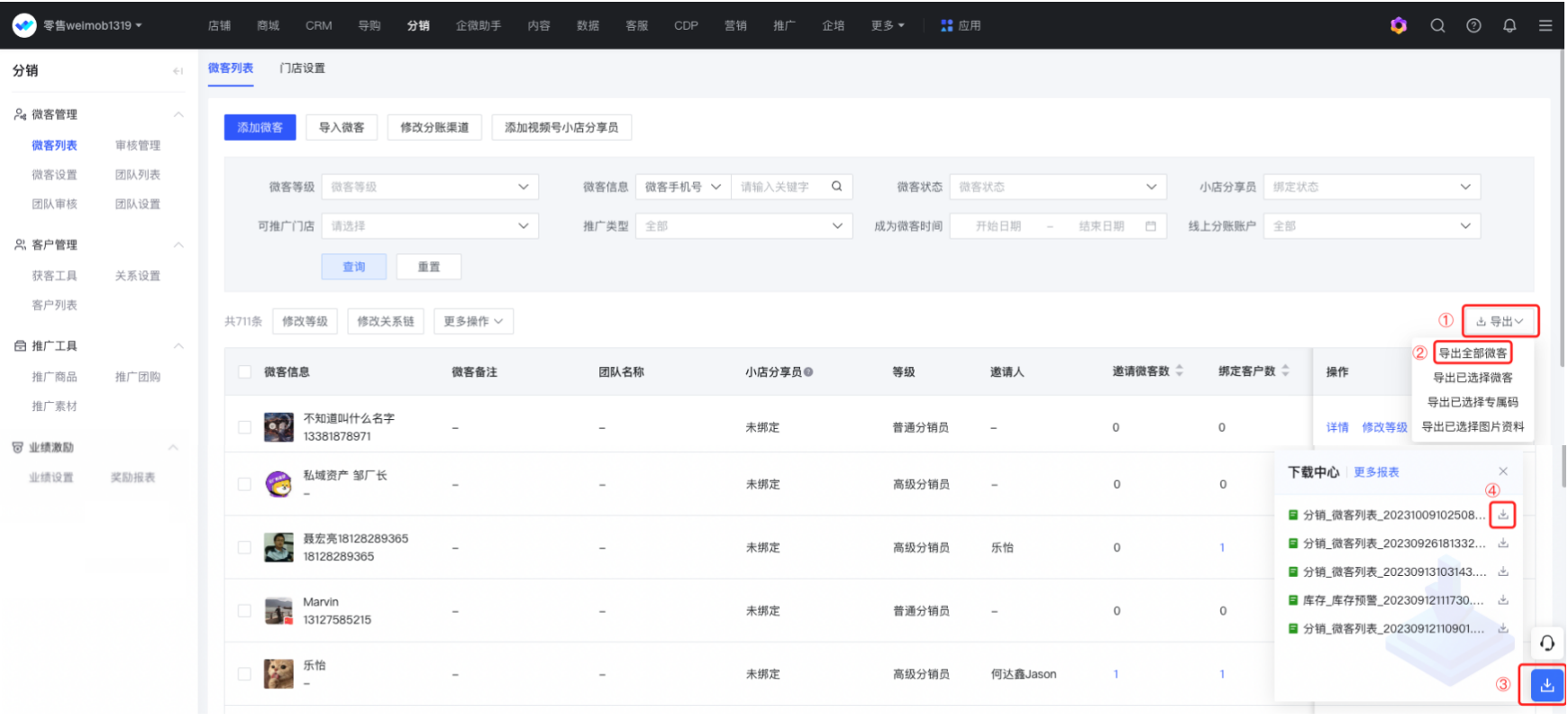1568x721 pixels.
Task: Go to CRM in top navigation
Action: pos(319,25)
